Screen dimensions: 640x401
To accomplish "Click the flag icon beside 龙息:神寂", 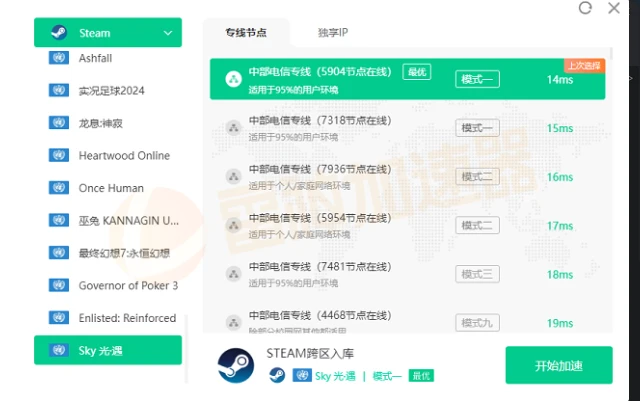I will [59, 123].
